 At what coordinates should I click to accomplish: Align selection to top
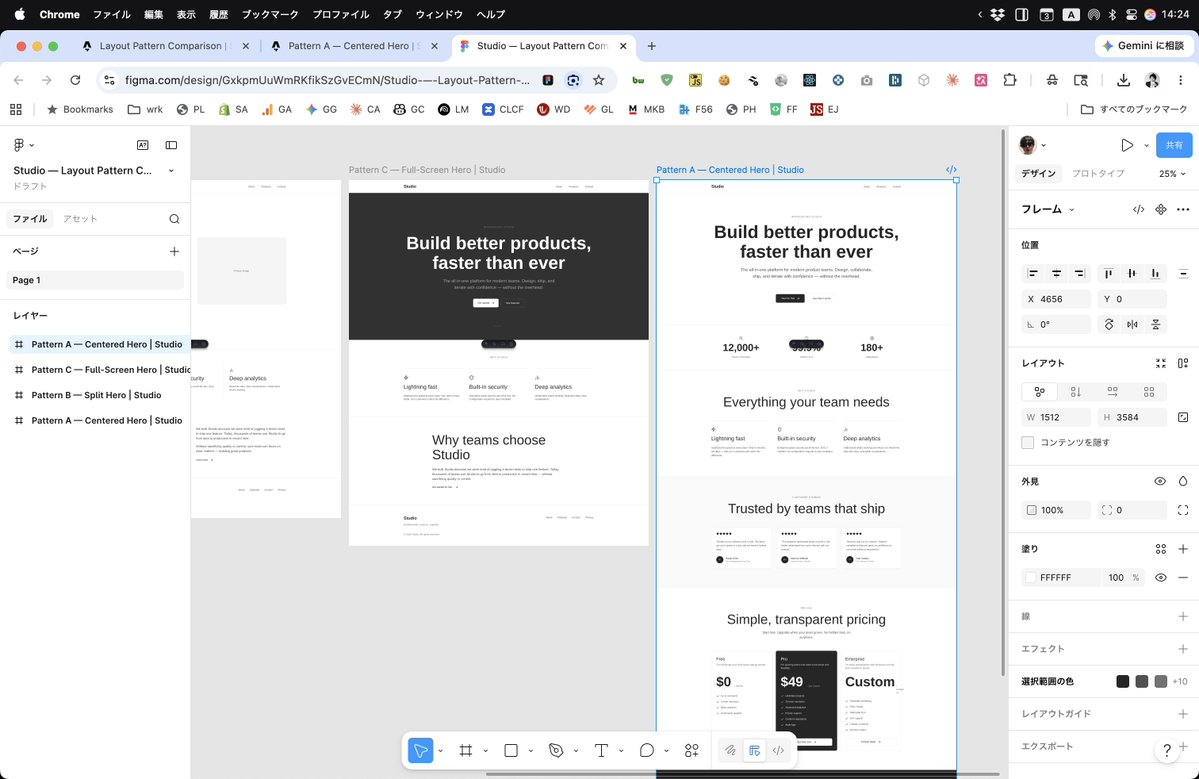1109,273
